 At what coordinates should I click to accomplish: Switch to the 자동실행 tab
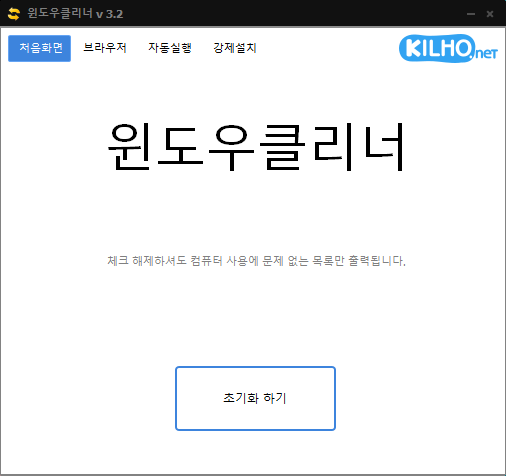click(x=170, y=48)
